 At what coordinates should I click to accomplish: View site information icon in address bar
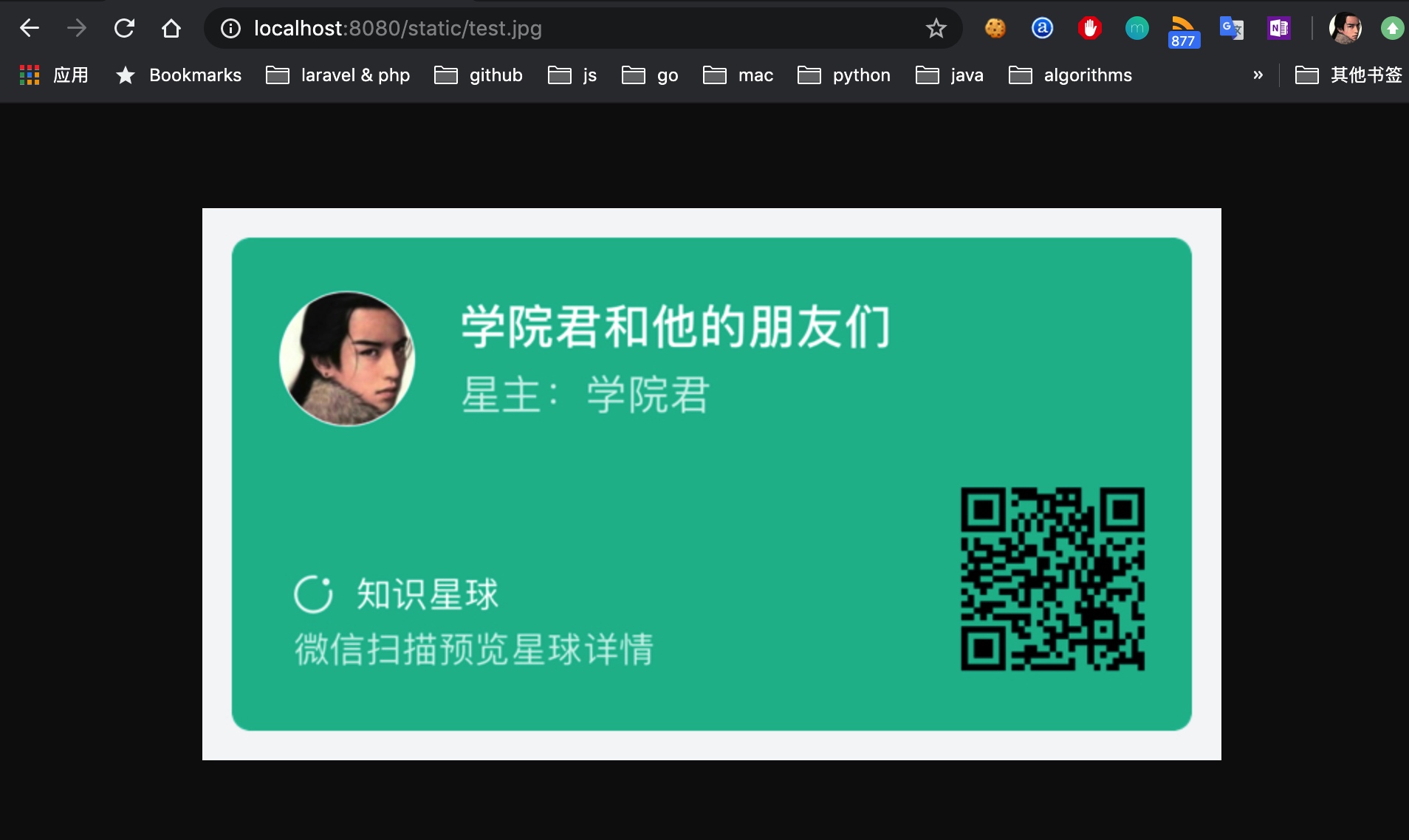231,28
